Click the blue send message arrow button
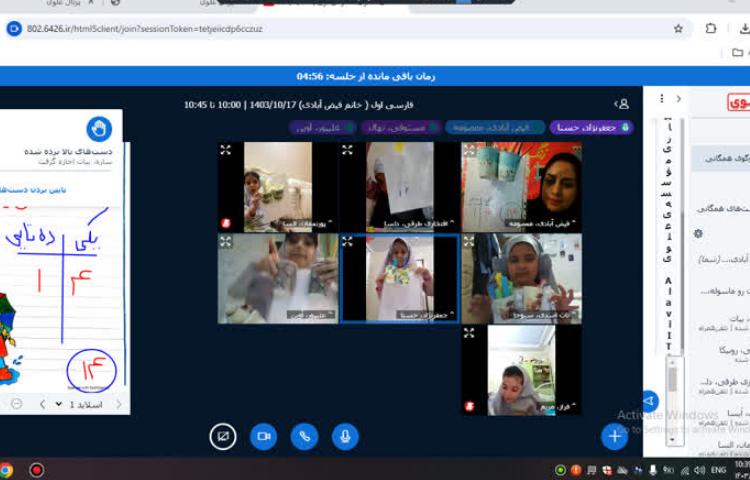 pyautogui.click(x=650, y=401)
